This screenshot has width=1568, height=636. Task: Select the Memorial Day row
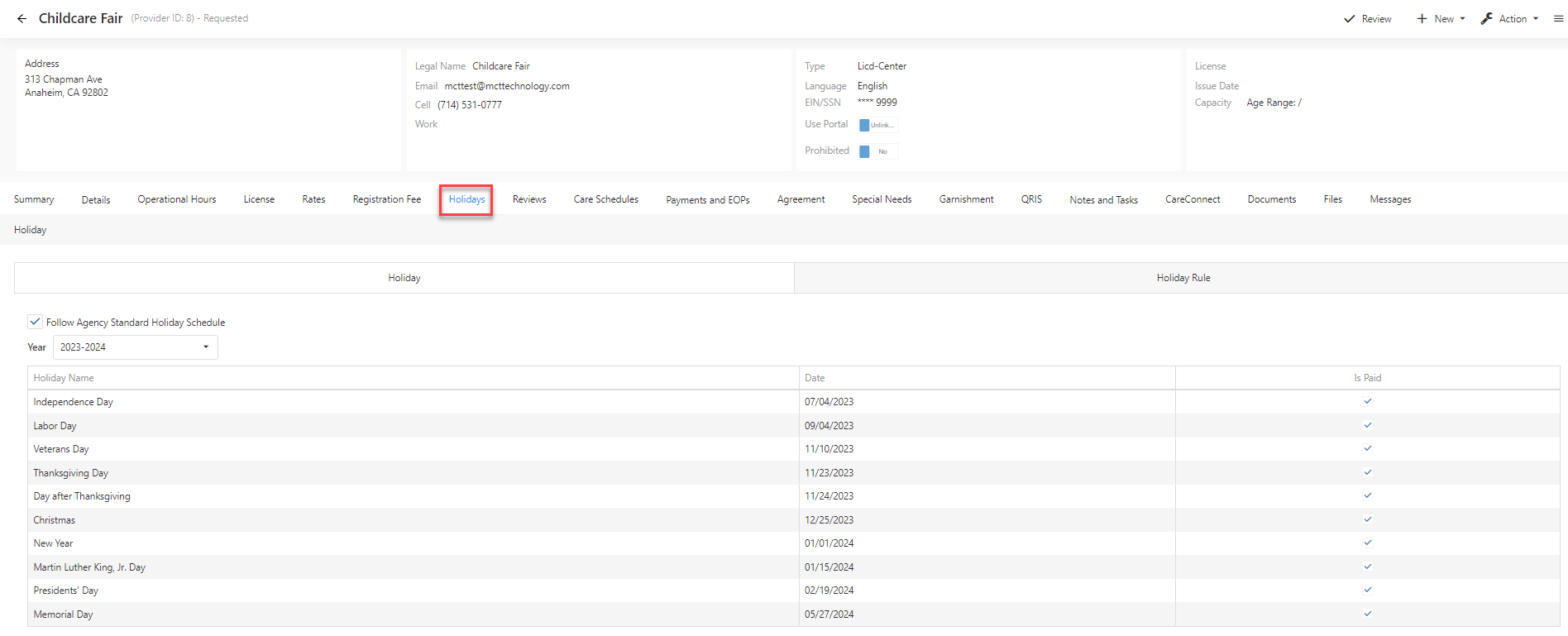pos(794,614)
